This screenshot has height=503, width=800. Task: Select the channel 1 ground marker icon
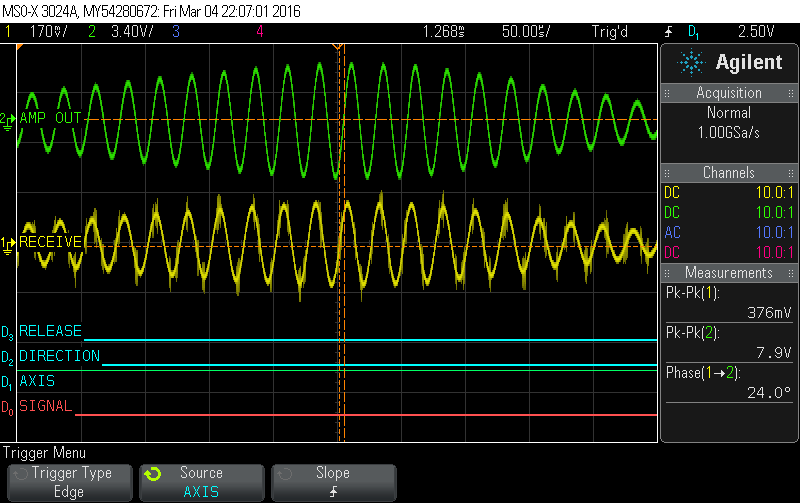pos(8,243)
